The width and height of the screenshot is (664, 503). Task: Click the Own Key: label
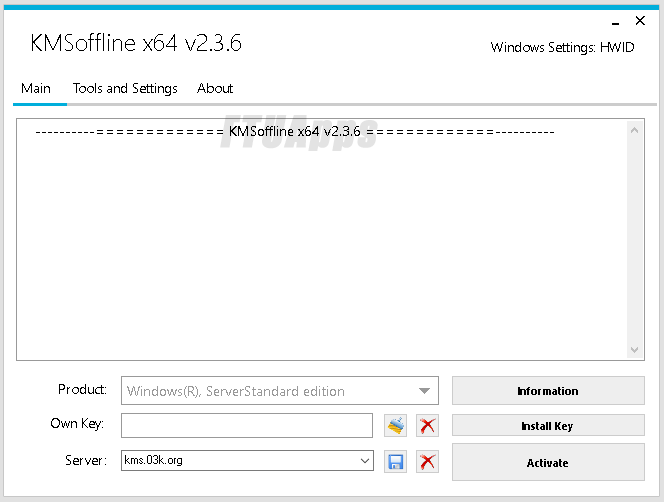coord(77,423)
